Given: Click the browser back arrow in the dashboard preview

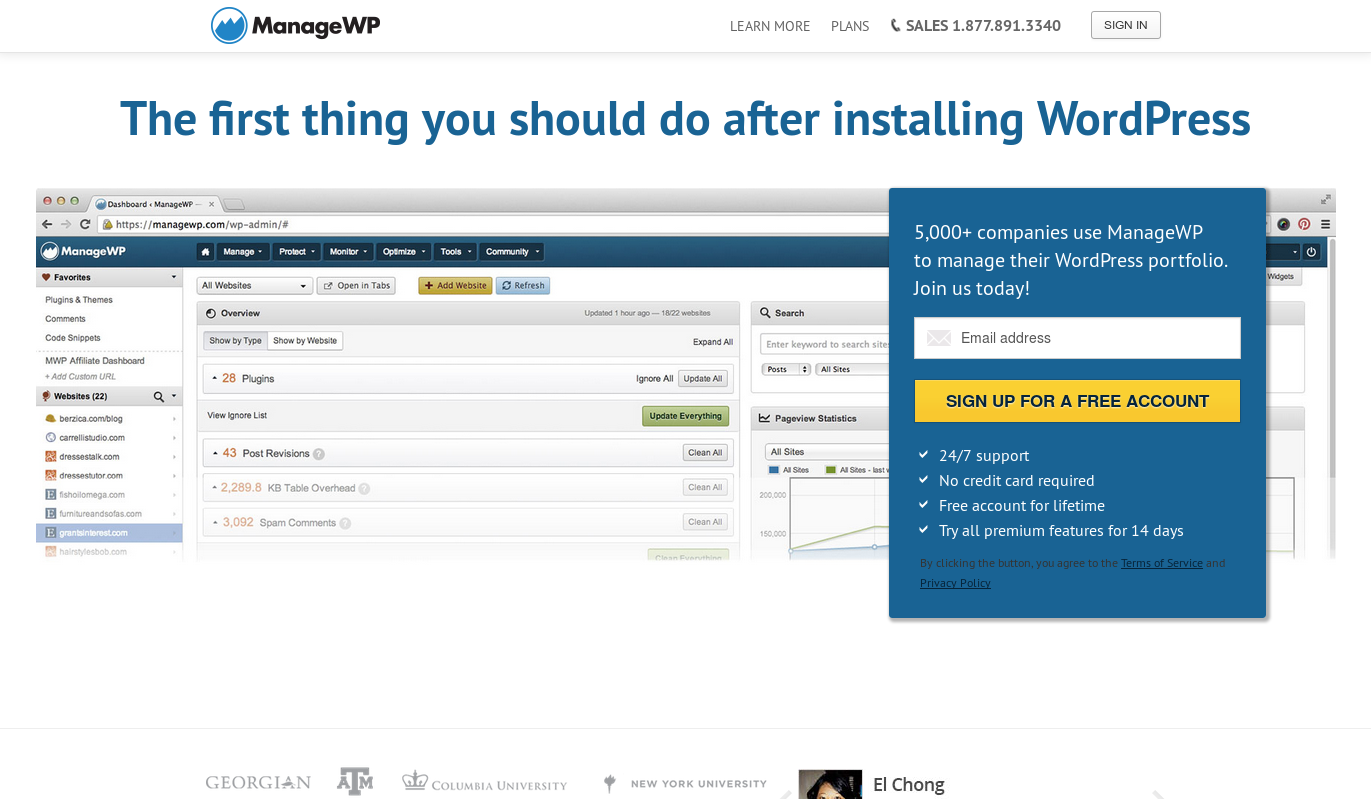Looking at the screenshot, I should coord(47,225).
